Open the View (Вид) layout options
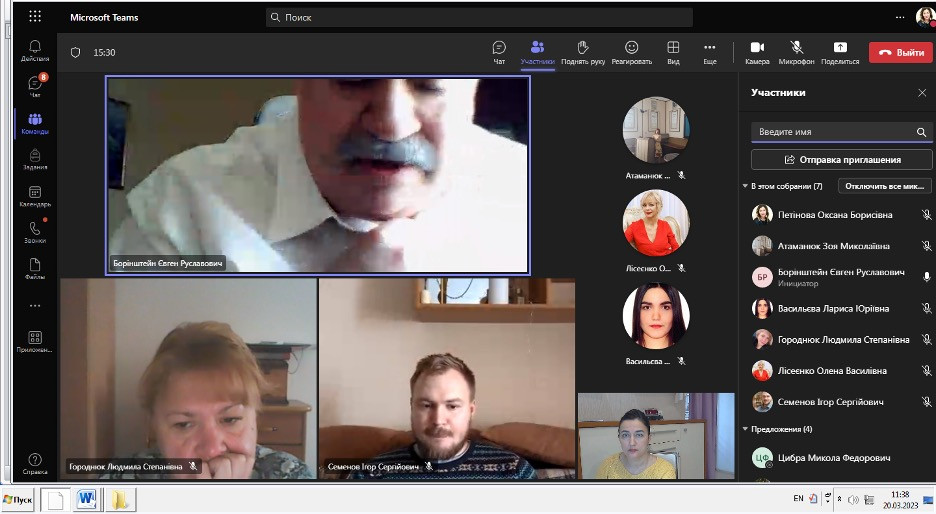 coord(673,53)
